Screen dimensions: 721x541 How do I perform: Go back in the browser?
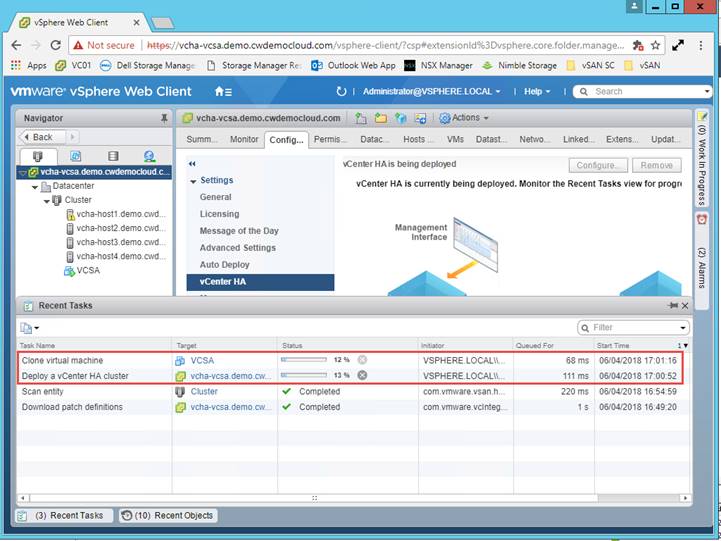click(16, 45)
